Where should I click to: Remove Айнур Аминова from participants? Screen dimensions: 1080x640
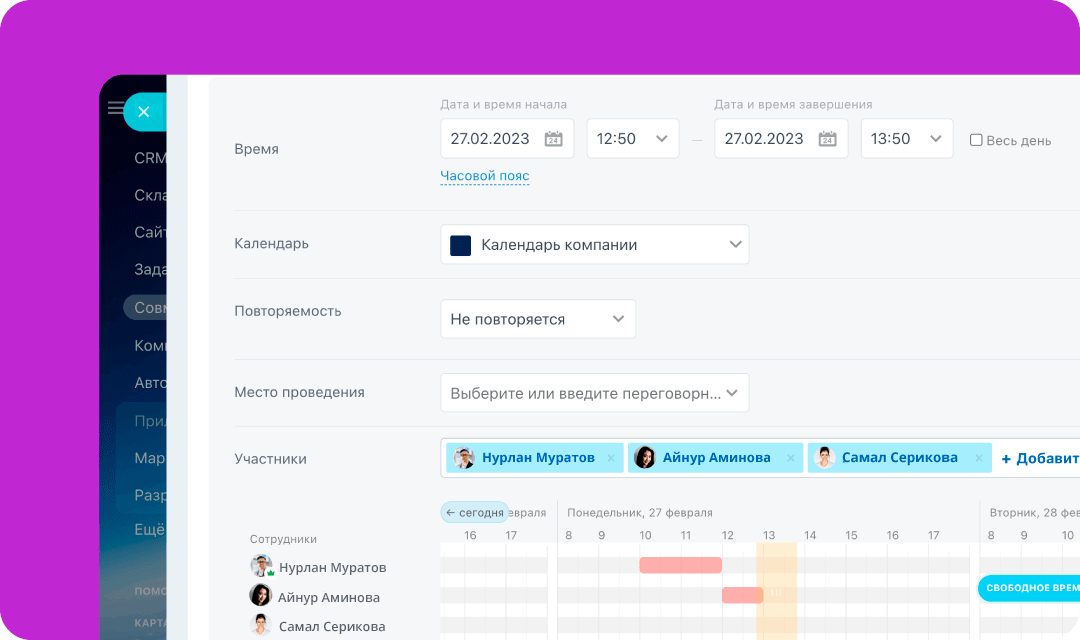[x=791, y=458]
